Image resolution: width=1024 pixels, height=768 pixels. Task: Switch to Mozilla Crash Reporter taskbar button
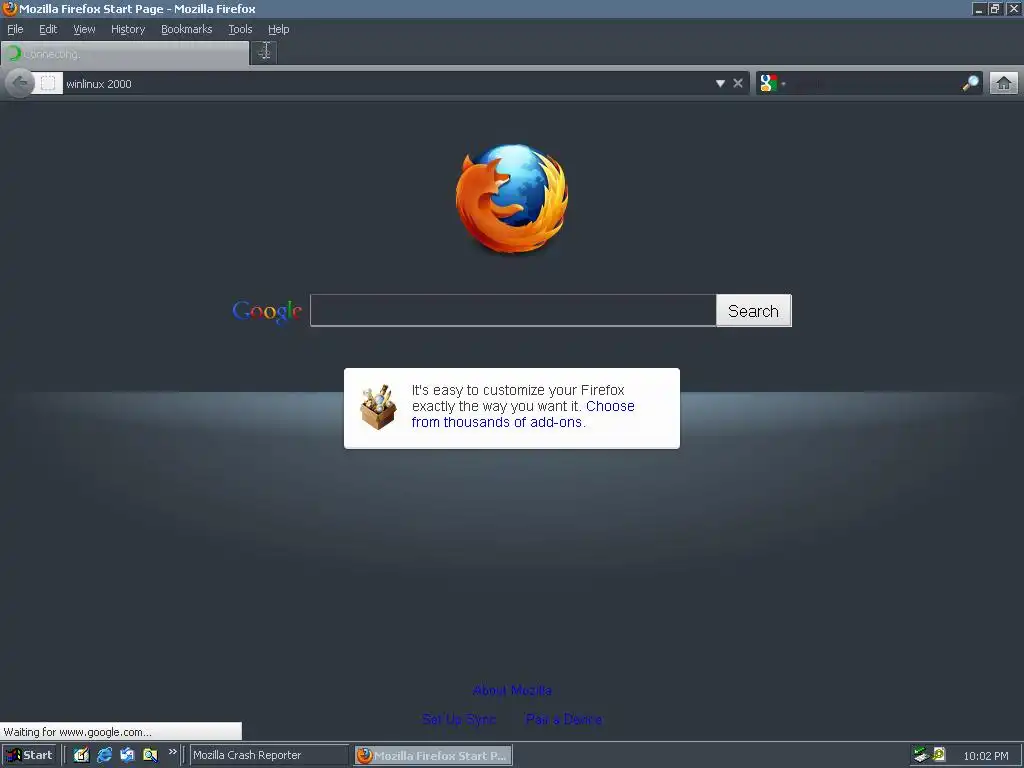268,755
